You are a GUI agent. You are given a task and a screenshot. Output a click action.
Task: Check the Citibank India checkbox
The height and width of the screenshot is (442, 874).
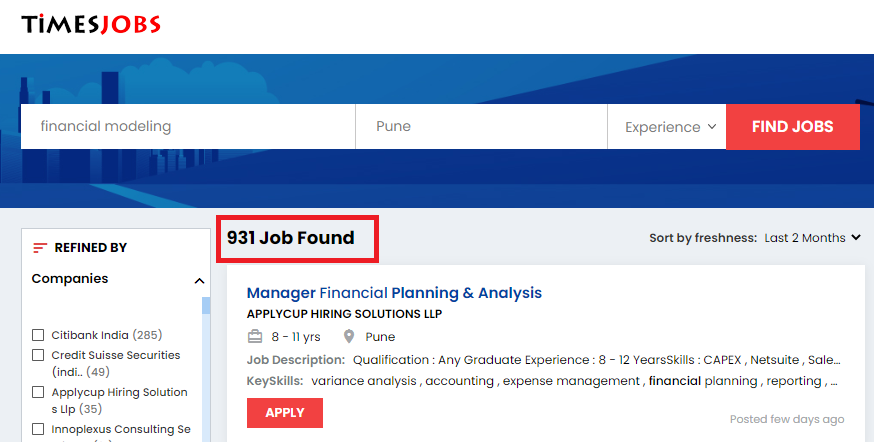click(39, 335)
